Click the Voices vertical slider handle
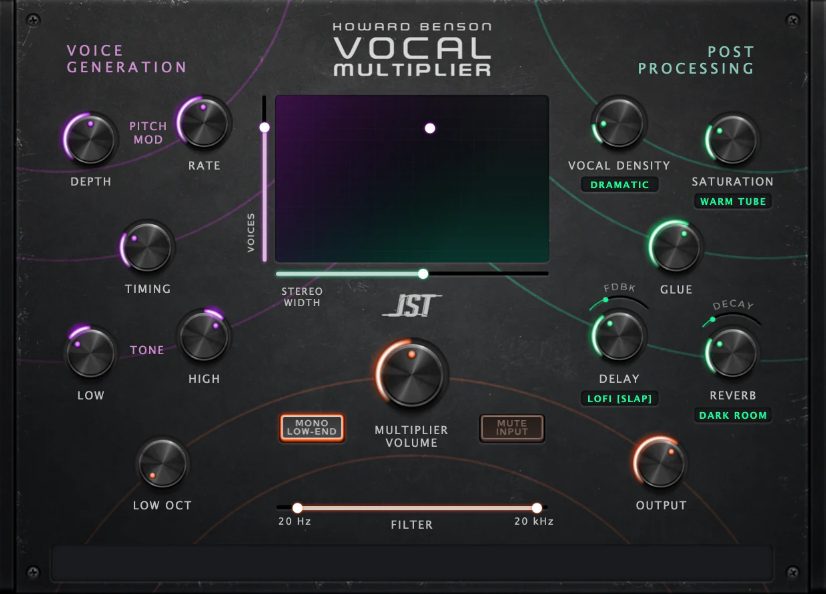Image resolution: width=826 pixels, height=594 pixels. pyautogui.click(x=264, y=127)
